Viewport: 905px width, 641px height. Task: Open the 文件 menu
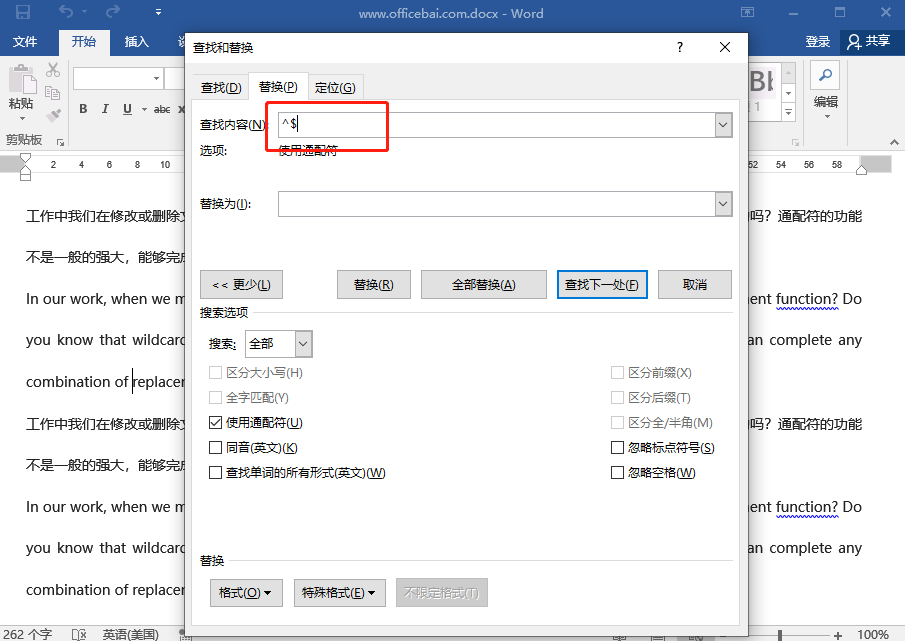(25, 42)
